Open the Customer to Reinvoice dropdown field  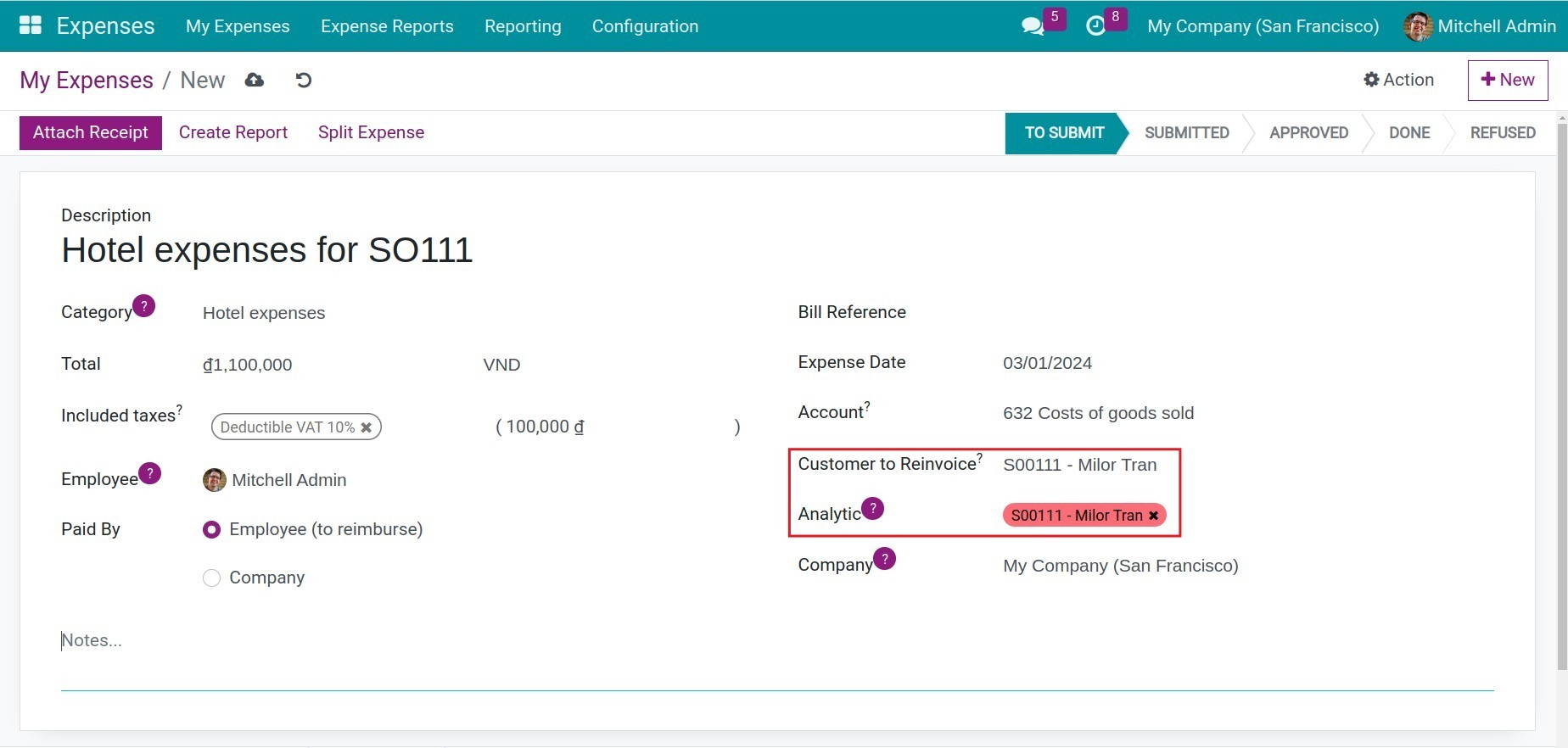tap(1079, 465)
